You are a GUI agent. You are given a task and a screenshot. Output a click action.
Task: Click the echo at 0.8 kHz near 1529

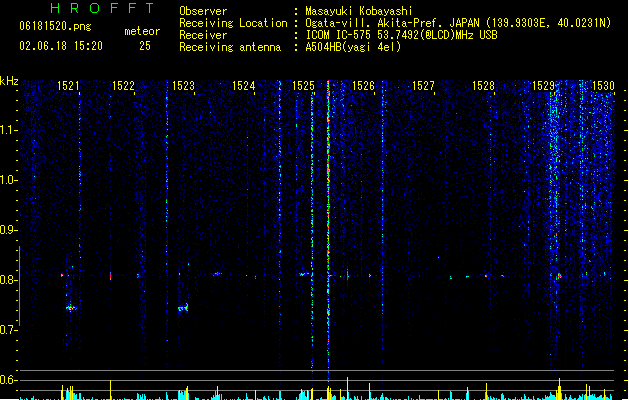[x=558, y=276]
